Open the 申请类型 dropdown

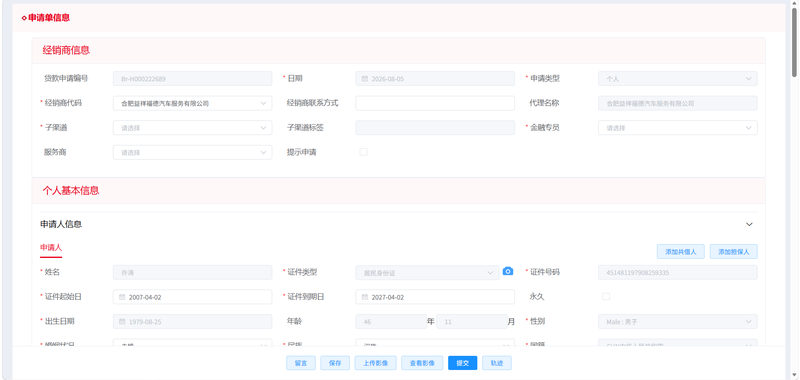(678, 79)
